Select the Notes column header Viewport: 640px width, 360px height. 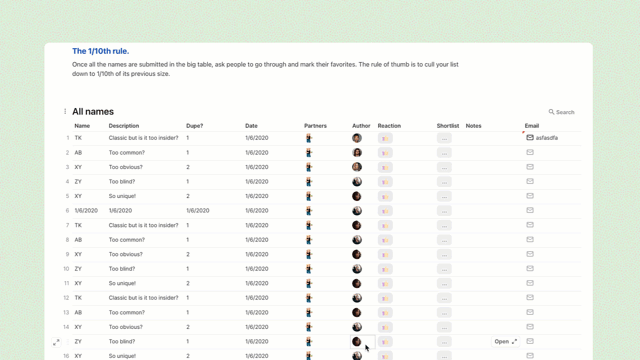473,126
